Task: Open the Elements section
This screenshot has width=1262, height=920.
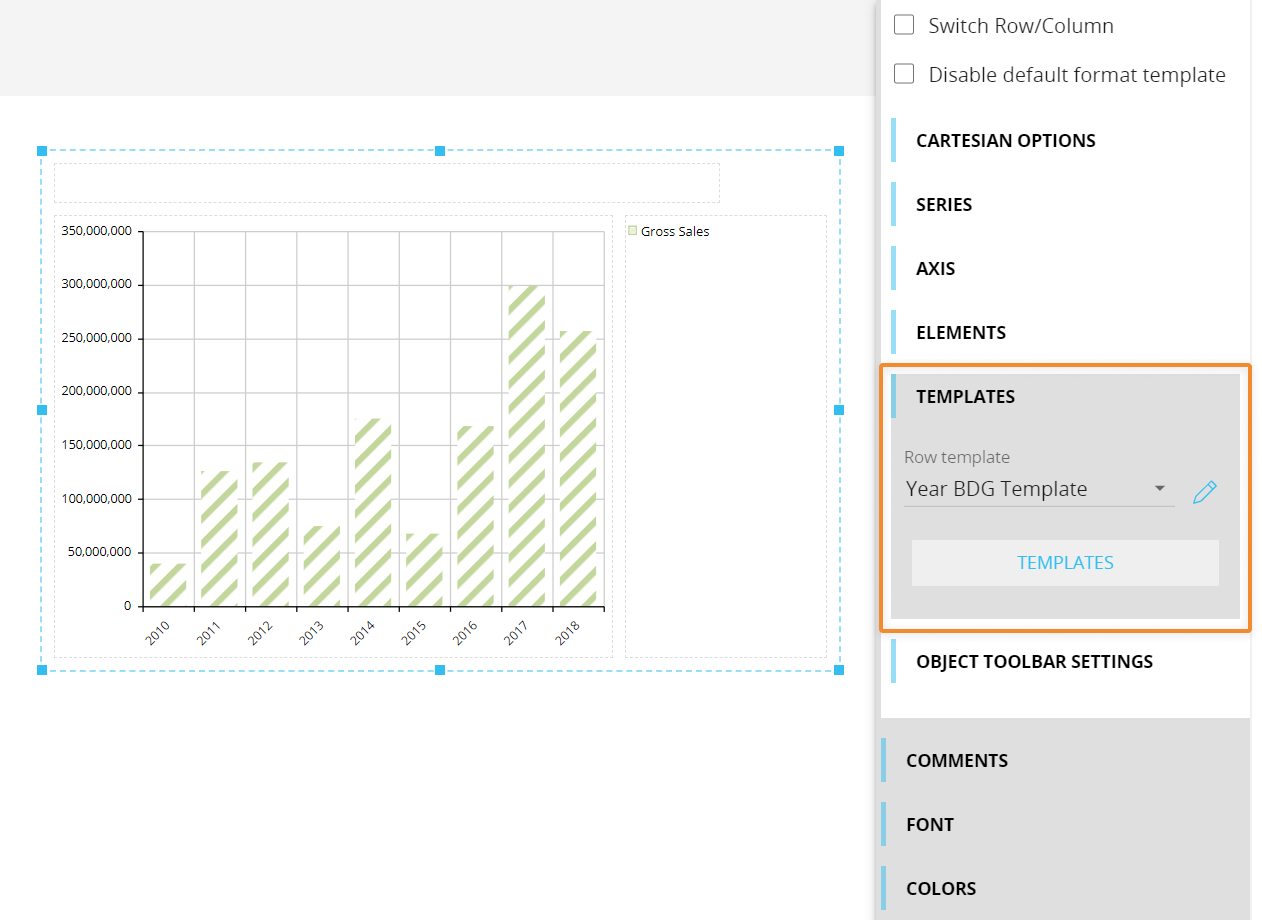Action: point(960,333)
